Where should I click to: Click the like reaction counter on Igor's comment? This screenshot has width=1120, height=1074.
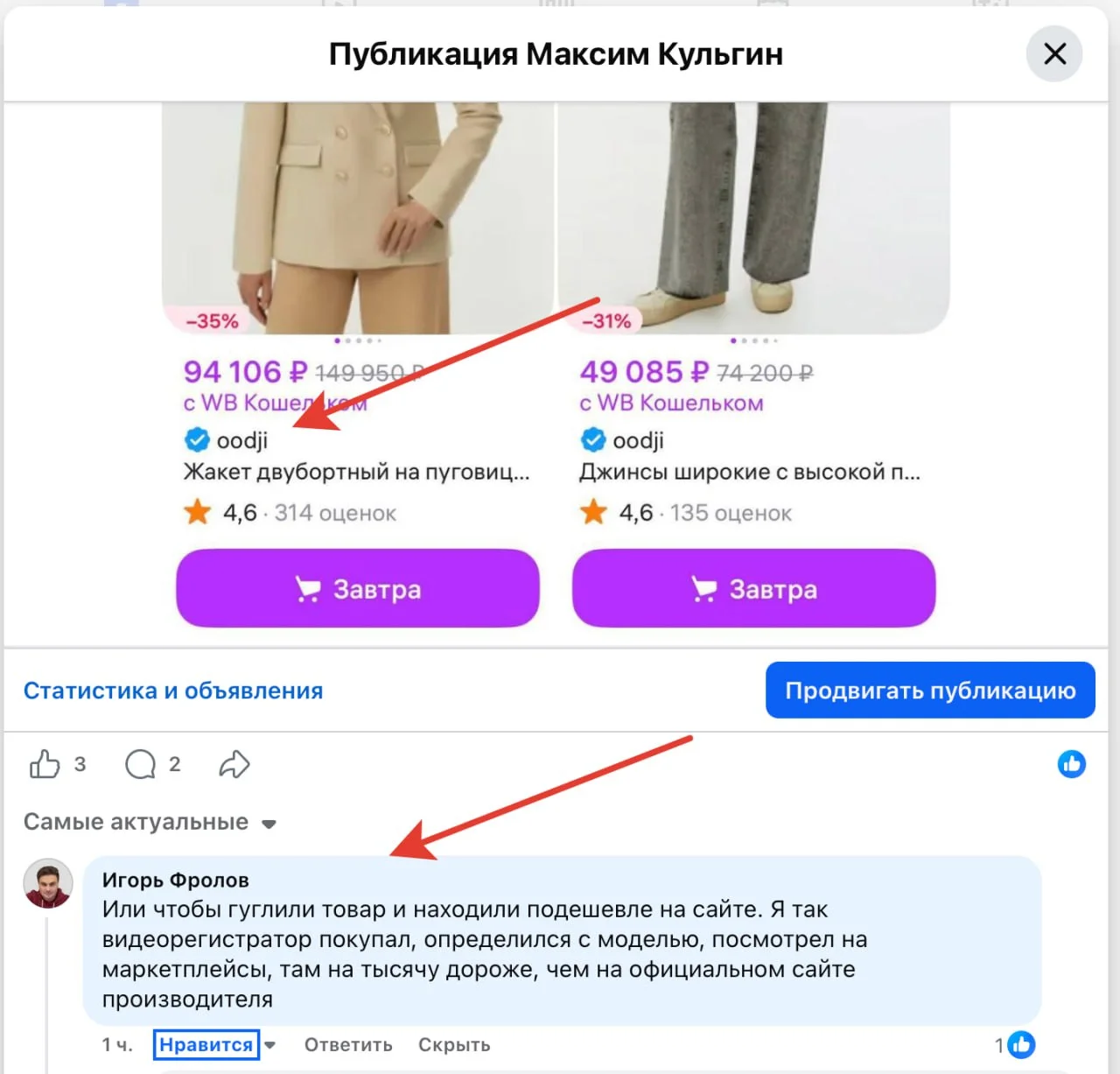point(1016,1044)
